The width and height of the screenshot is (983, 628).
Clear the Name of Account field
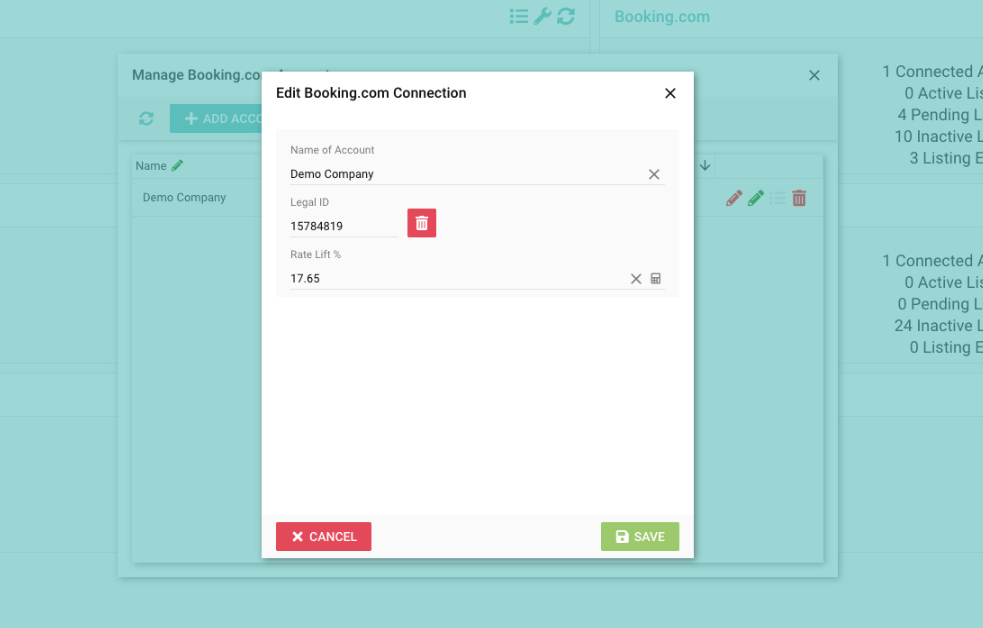[x=654, y=174]
